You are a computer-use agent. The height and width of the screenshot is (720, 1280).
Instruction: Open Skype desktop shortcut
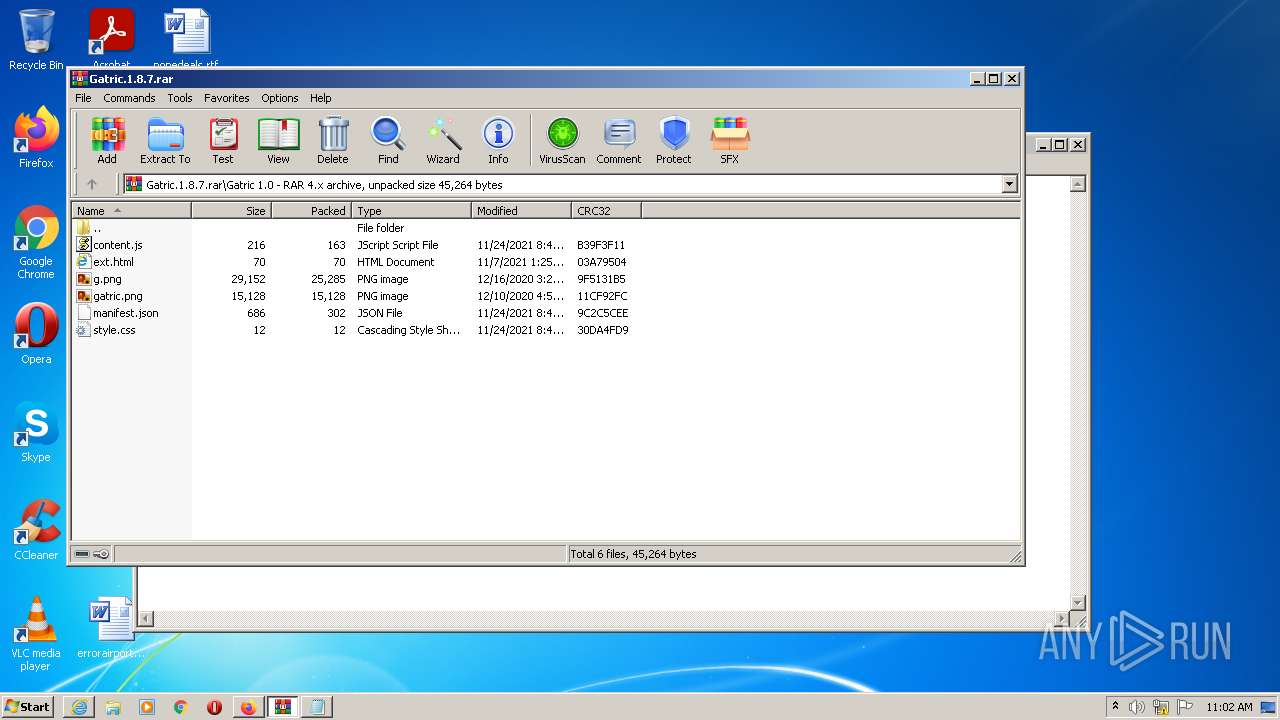(x=36, y=432)
